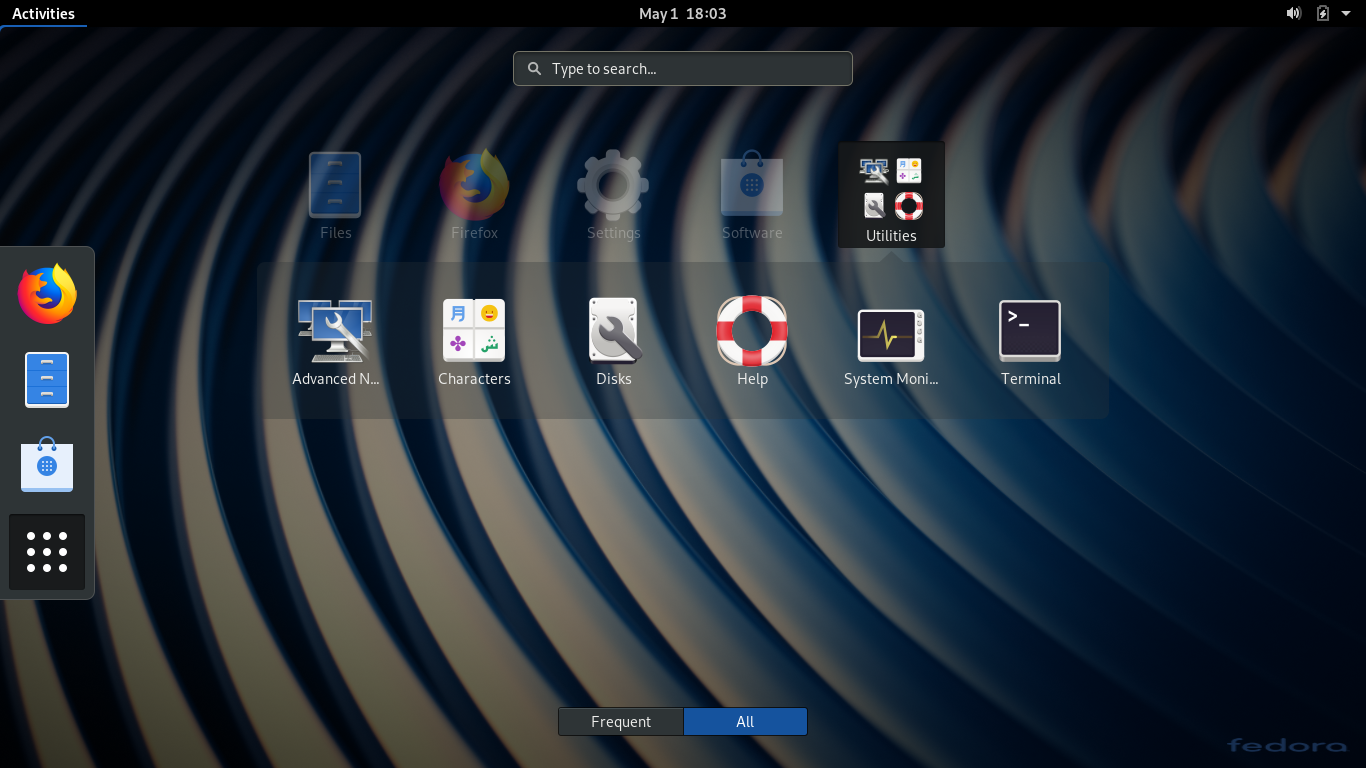Open Settings gear in app grid
1366x768 pixels.
tap(613, 195)
